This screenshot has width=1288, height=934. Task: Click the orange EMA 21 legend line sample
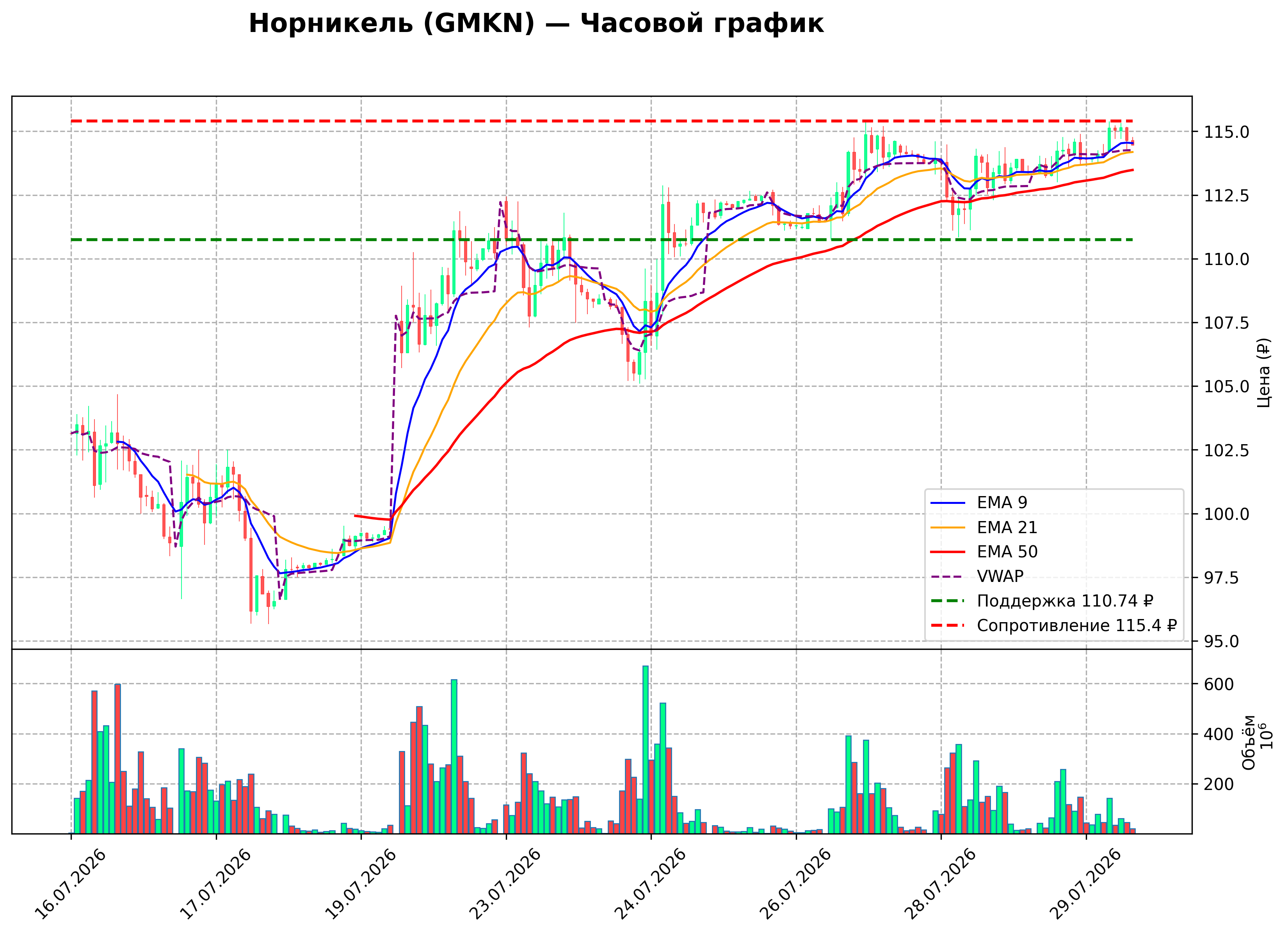[x=948, y=527]
